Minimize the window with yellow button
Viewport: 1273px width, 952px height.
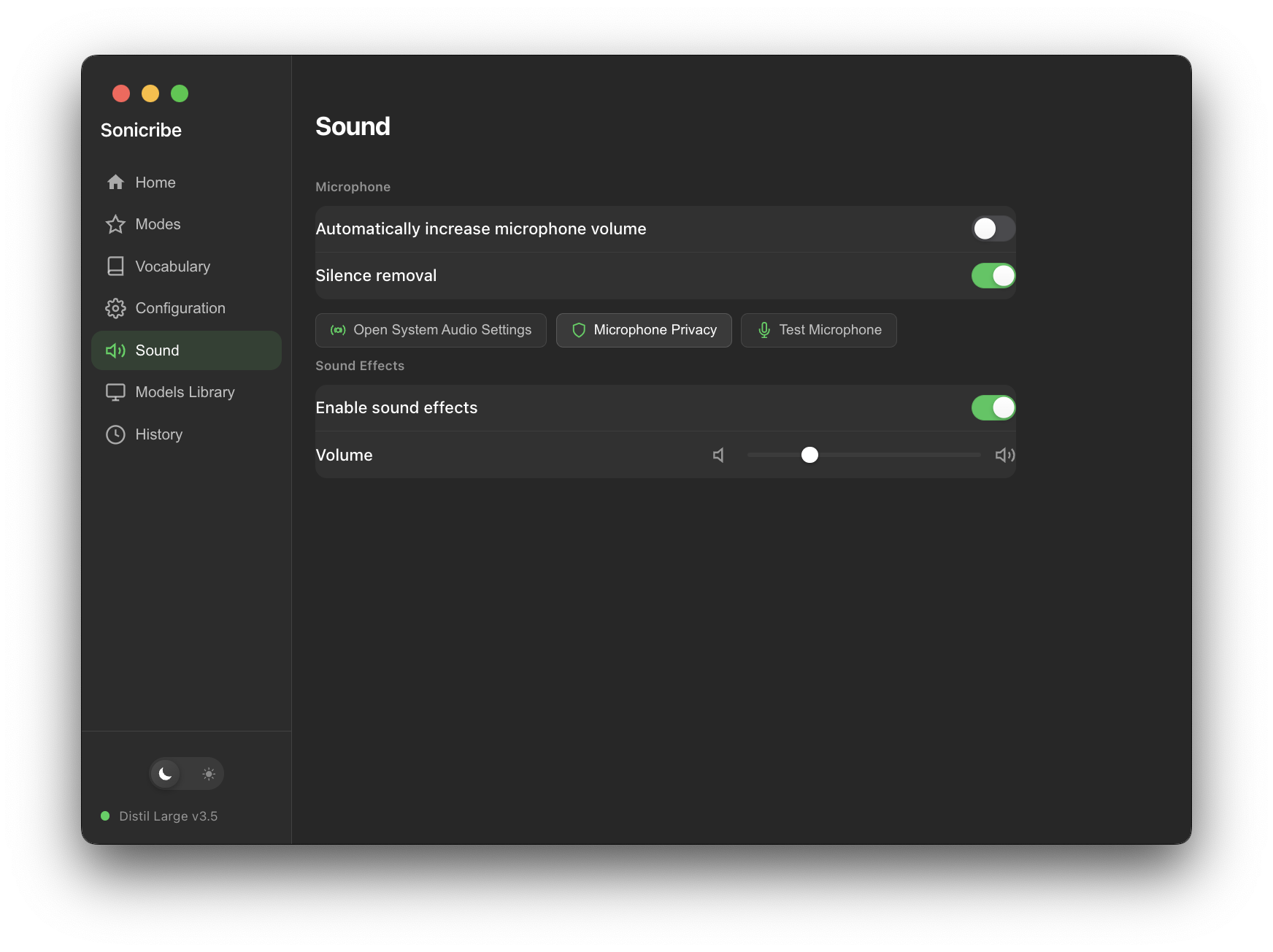click(x=150, y=93)
